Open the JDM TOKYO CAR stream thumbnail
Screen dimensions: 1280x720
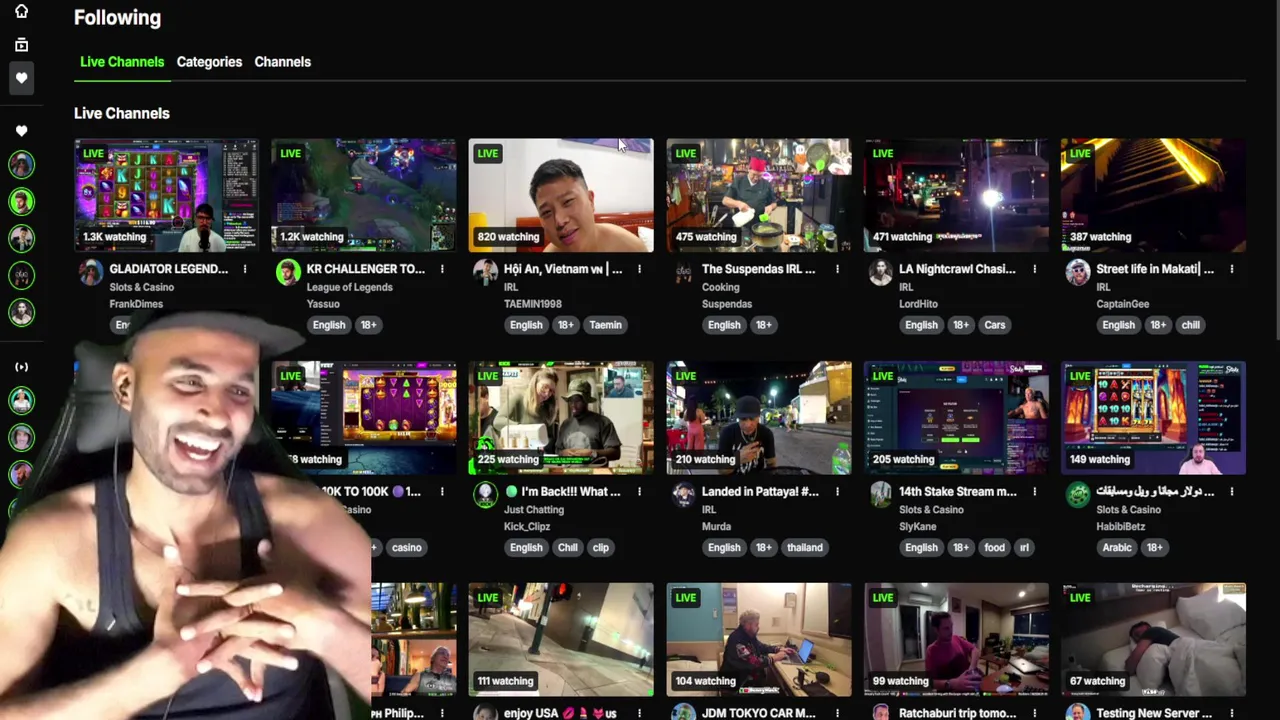click(x=759, y=640)
